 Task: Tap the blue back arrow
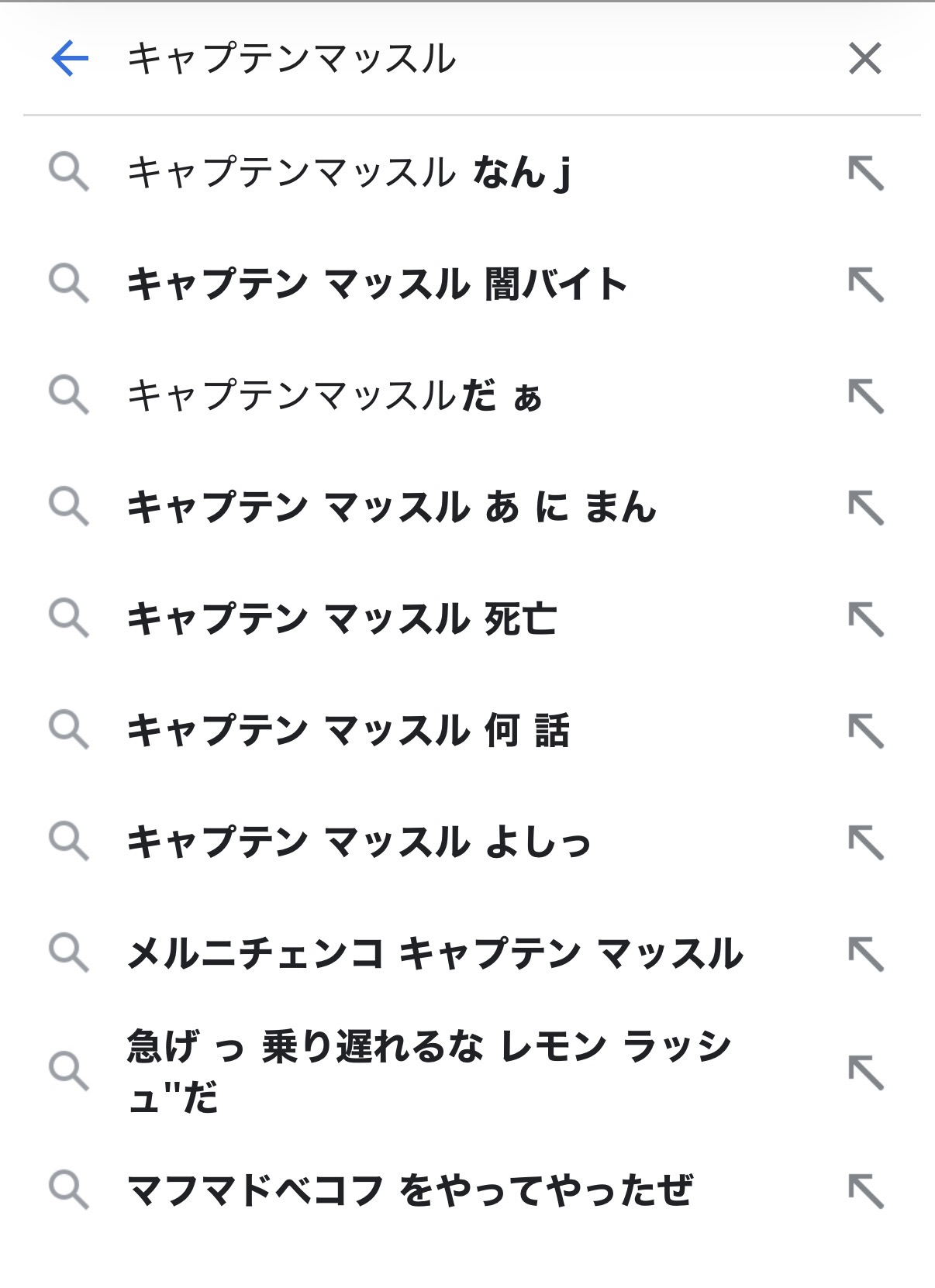[70, 59]
